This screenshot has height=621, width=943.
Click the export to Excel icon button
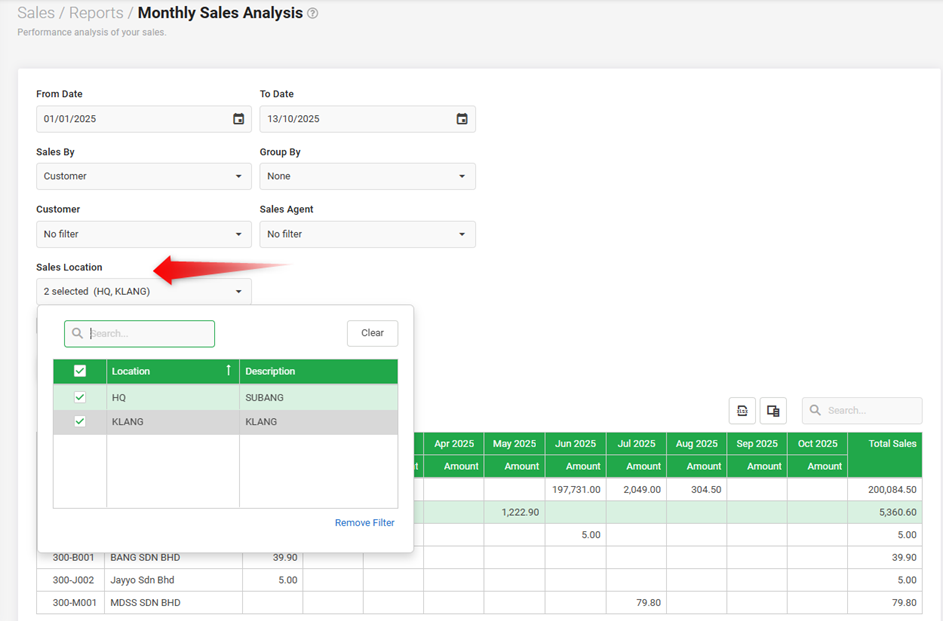742,411
